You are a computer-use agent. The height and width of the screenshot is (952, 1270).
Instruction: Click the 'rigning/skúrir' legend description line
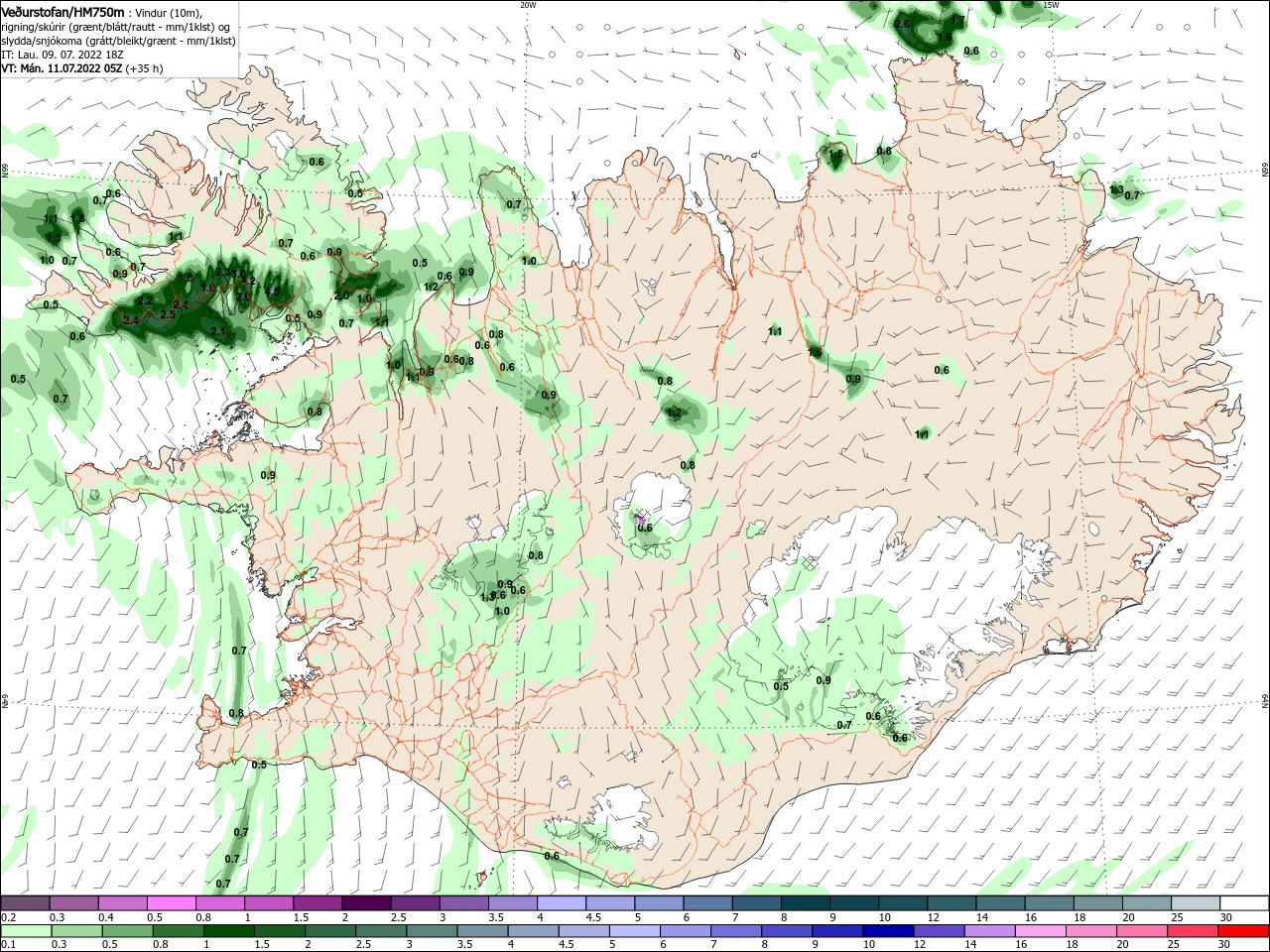115,27
